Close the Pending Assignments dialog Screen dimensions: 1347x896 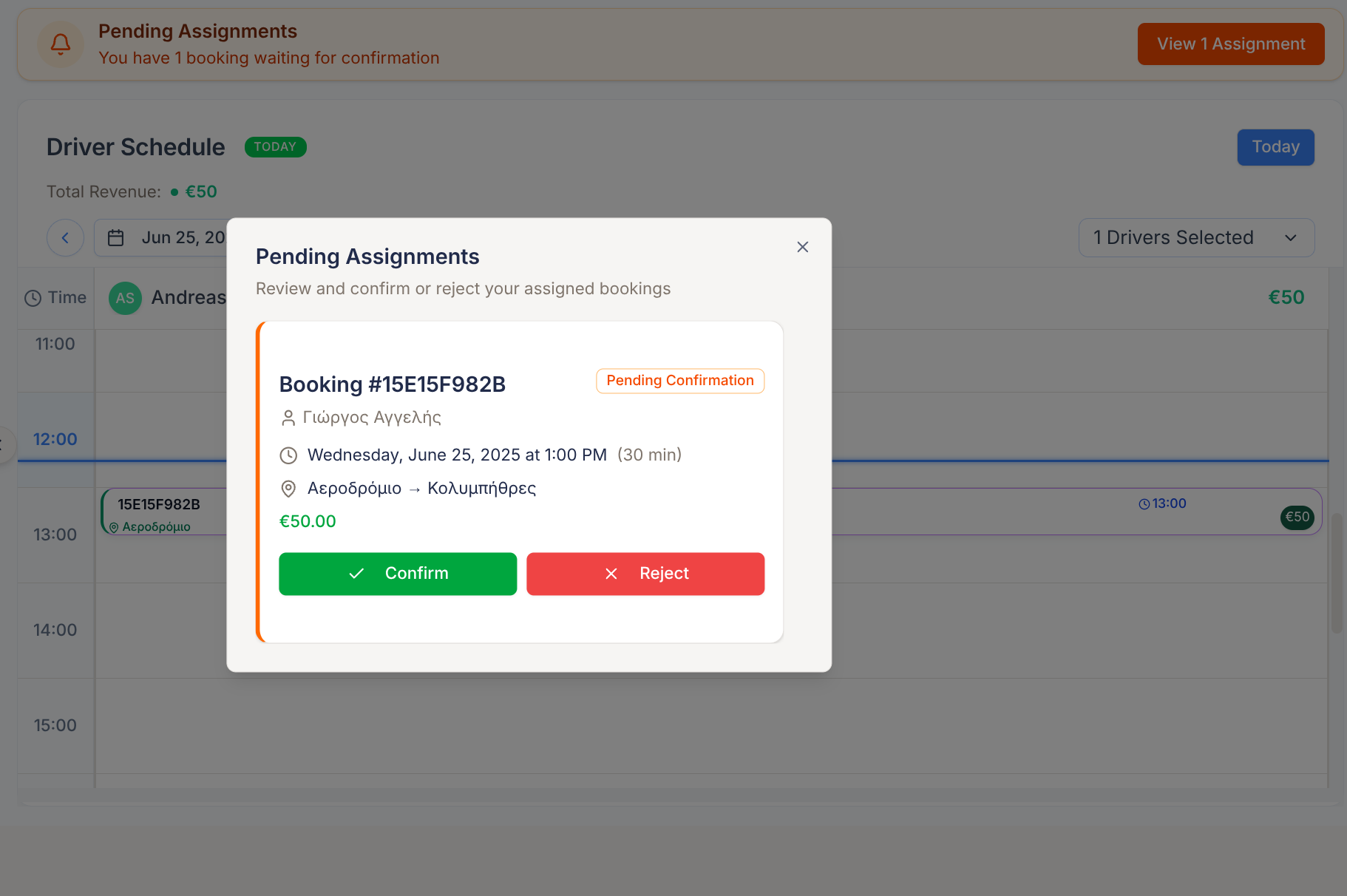[x=802, y=247]
